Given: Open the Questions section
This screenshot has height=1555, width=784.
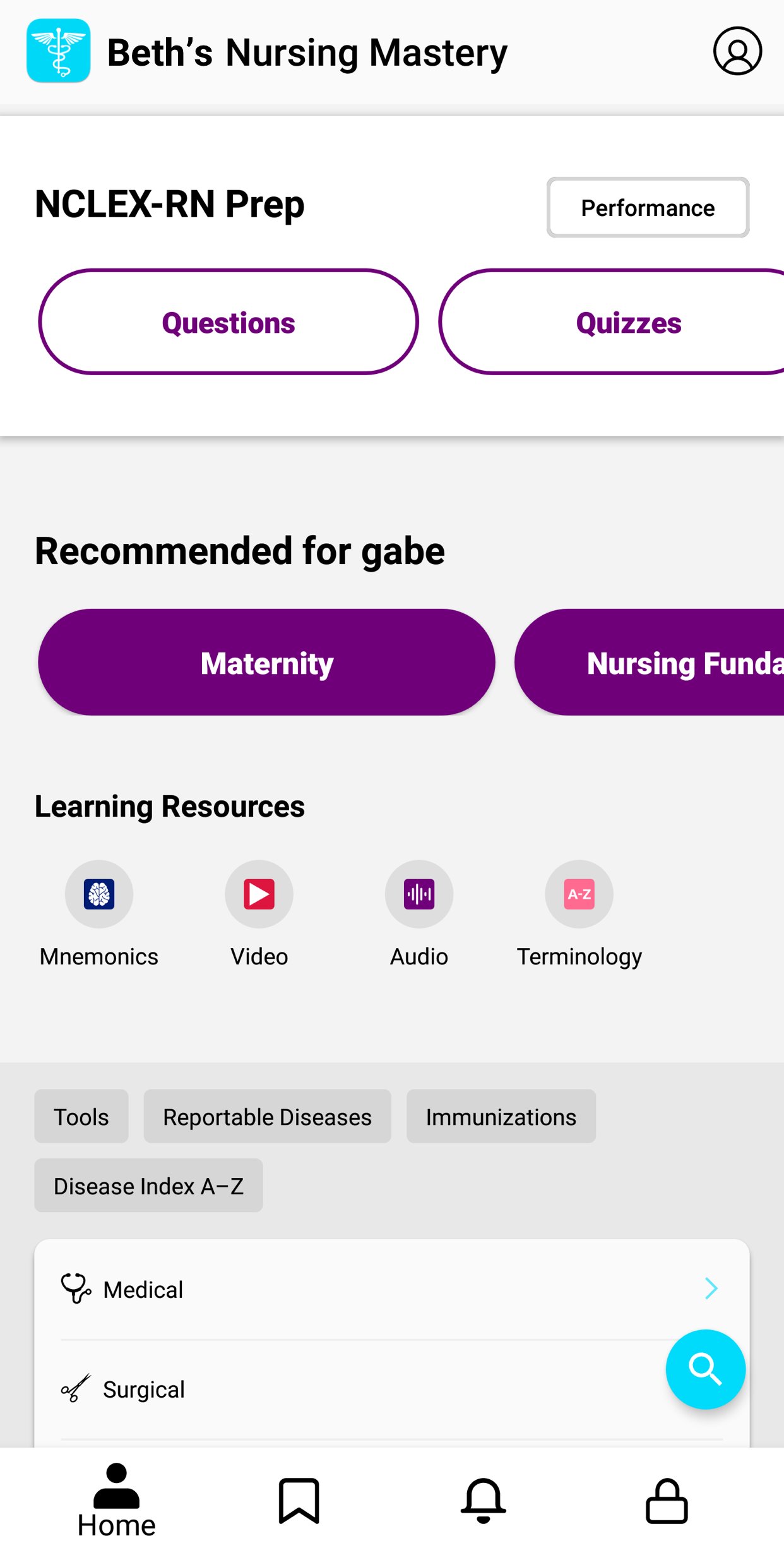Looking at the screenshot, I should click(x=229, y=322).
